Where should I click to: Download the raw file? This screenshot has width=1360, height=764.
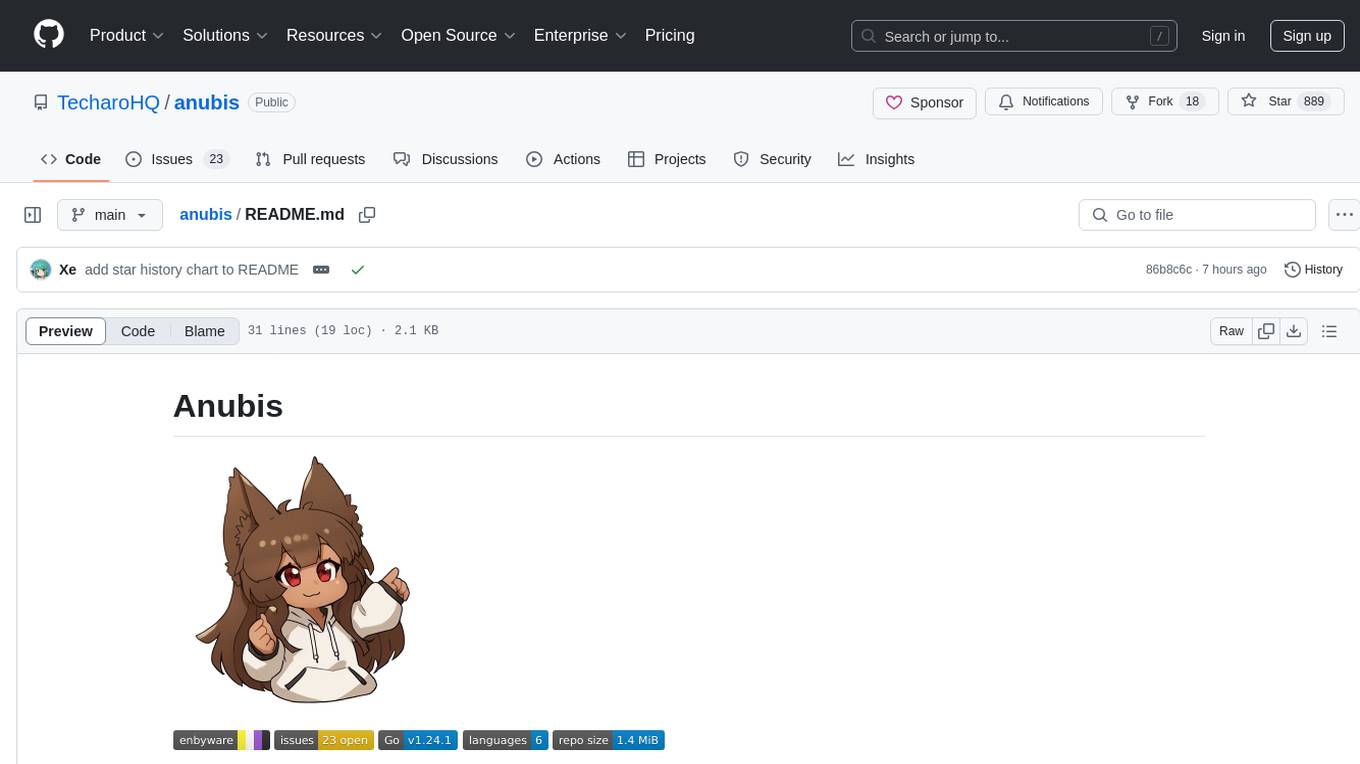1294,331
